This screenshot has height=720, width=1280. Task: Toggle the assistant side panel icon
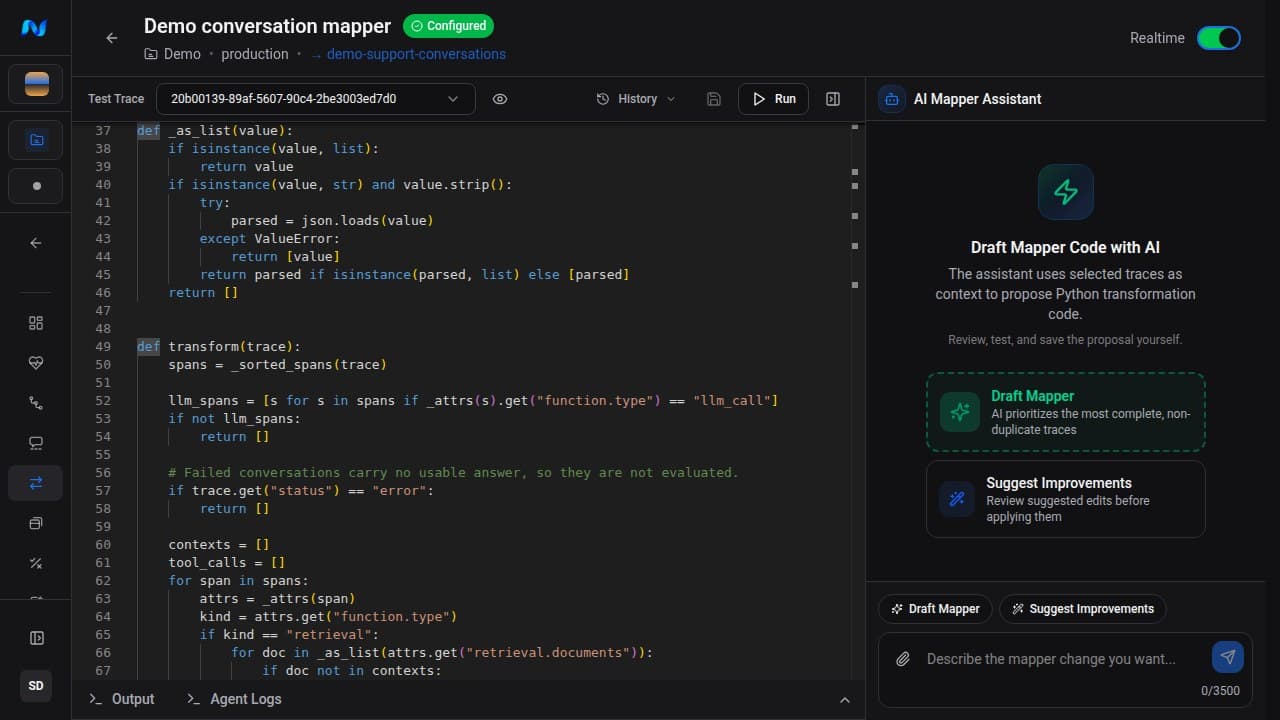click(833, 99)
